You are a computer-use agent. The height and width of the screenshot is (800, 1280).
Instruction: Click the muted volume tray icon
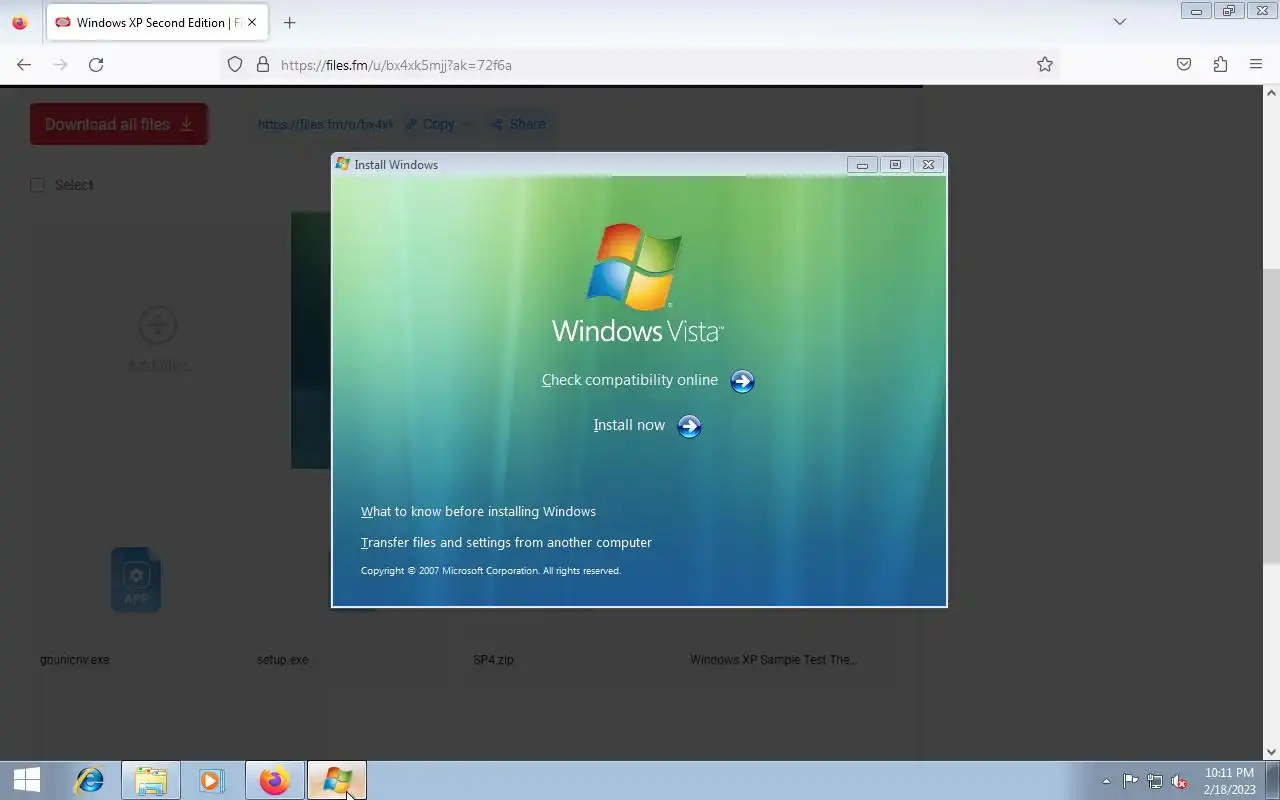point(1179,782)
